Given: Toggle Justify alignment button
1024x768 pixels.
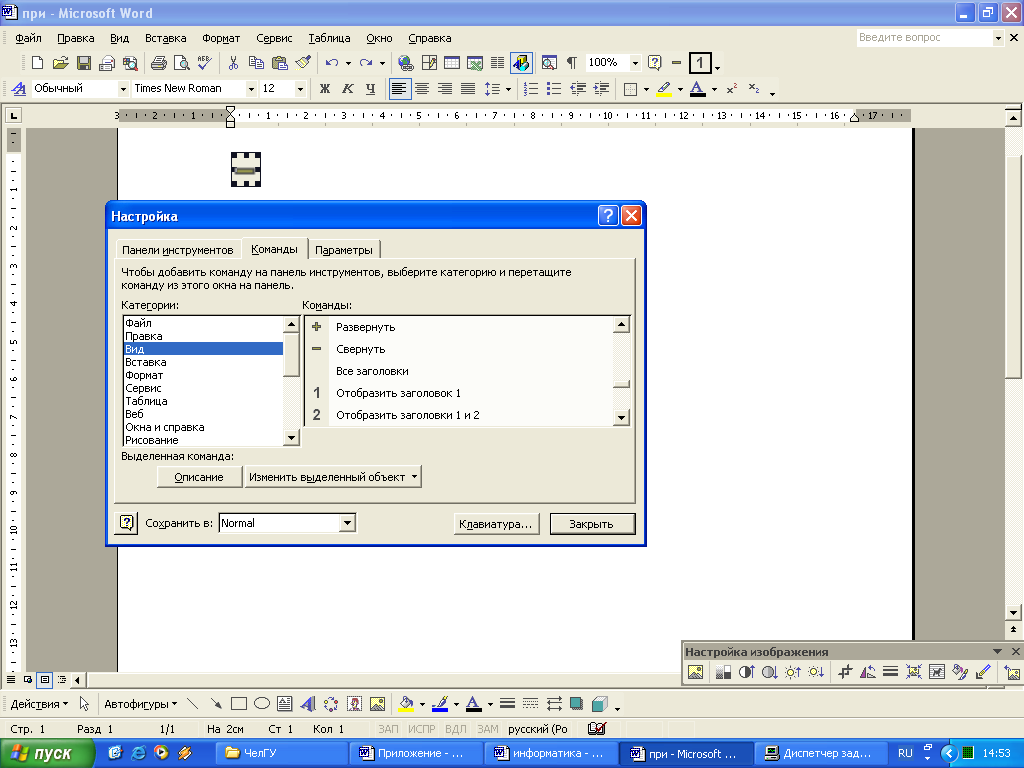Looking at the screenshot, I should click(468, 89).
